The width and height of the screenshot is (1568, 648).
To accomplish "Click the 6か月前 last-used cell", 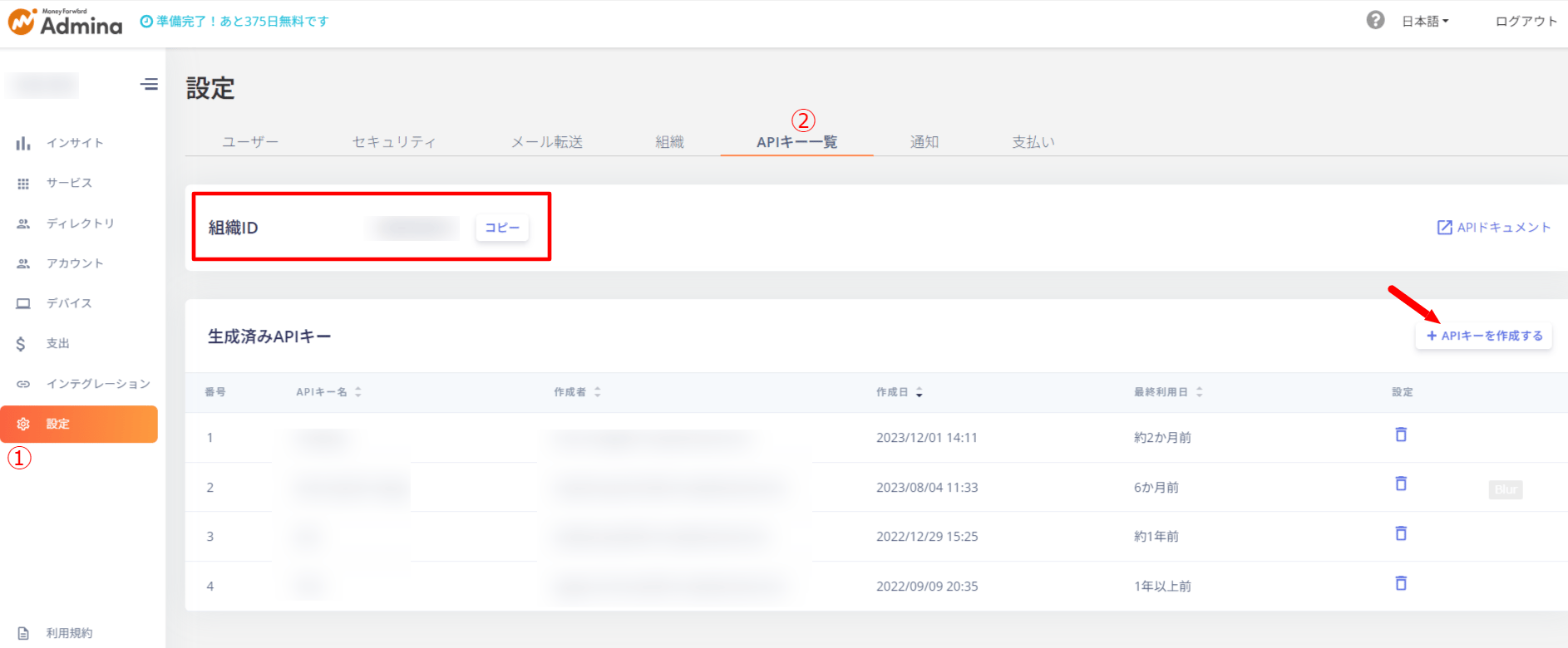I will coord(1156,488).
